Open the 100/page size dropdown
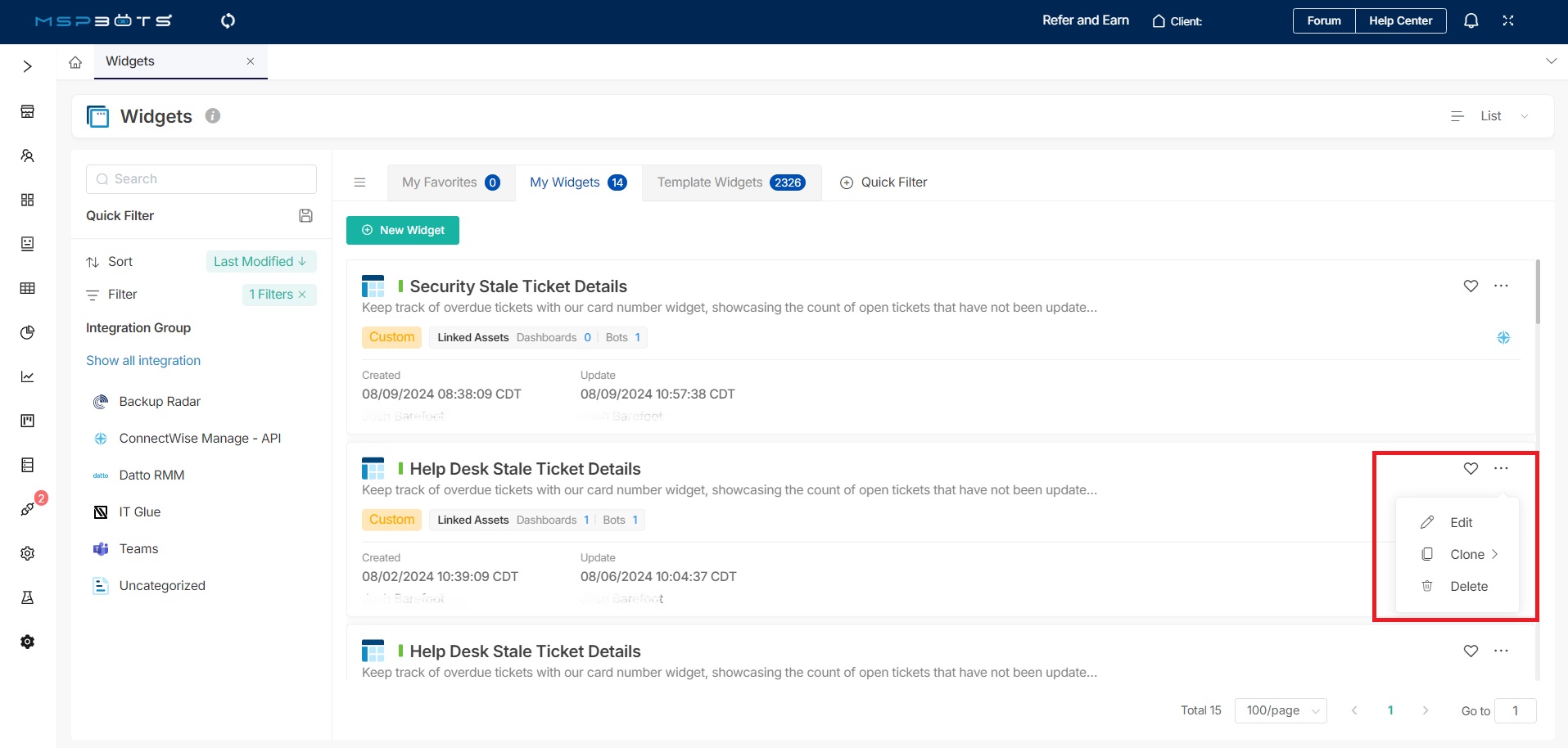The width and height of the screenshot is (1568, 748). [1281, 710]
